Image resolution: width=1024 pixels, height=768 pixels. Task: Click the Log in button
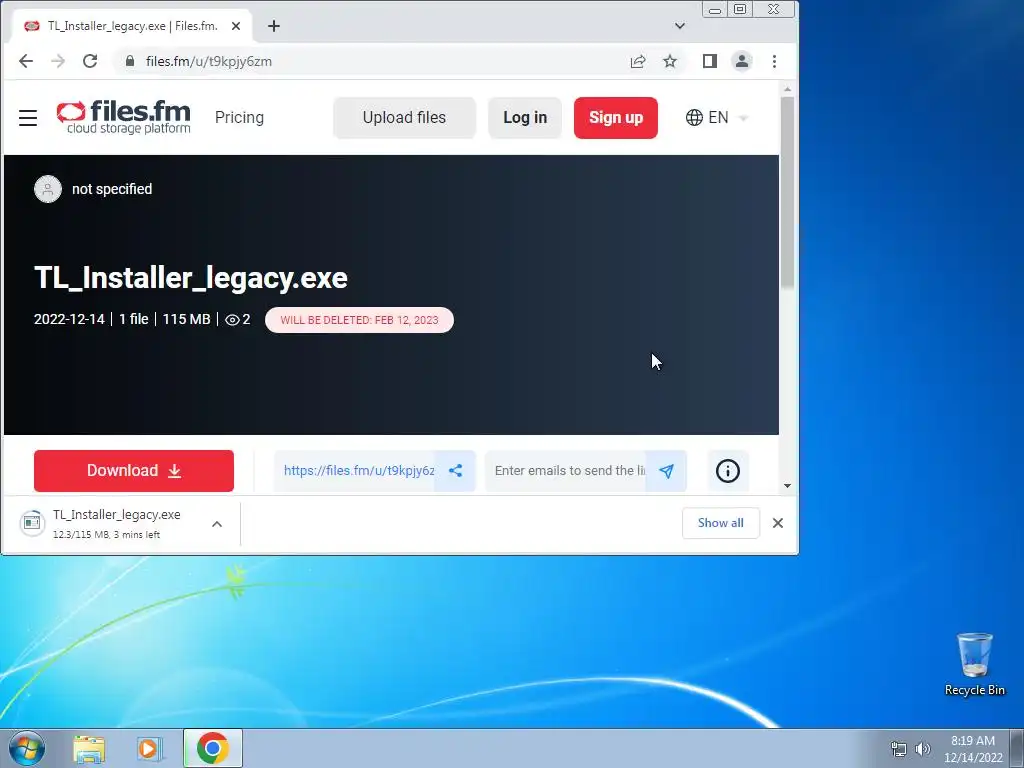(525, 118)
